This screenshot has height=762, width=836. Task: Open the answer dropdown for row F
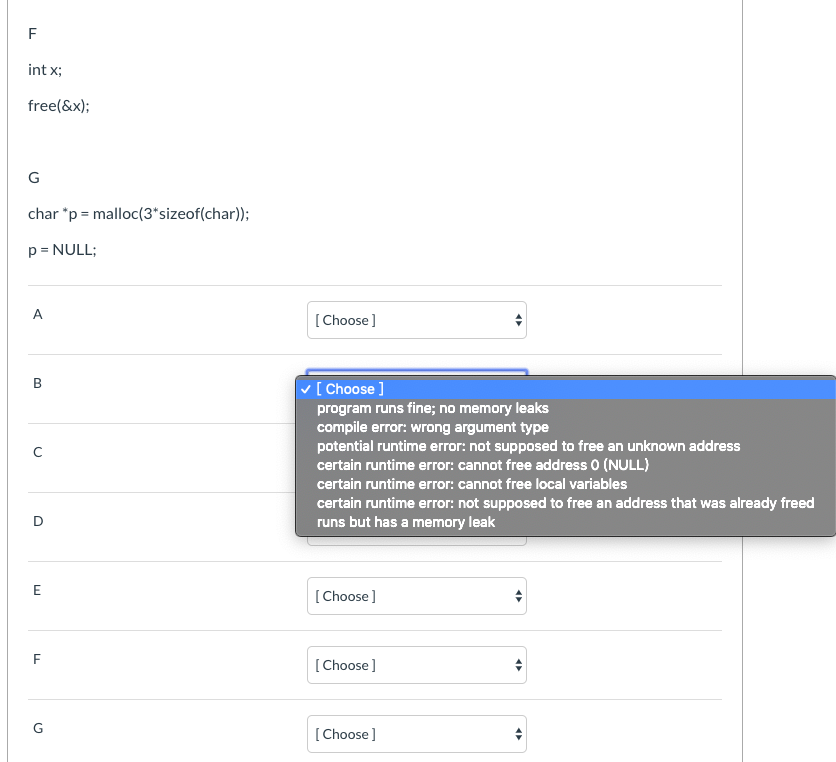(x=416, y=665)
